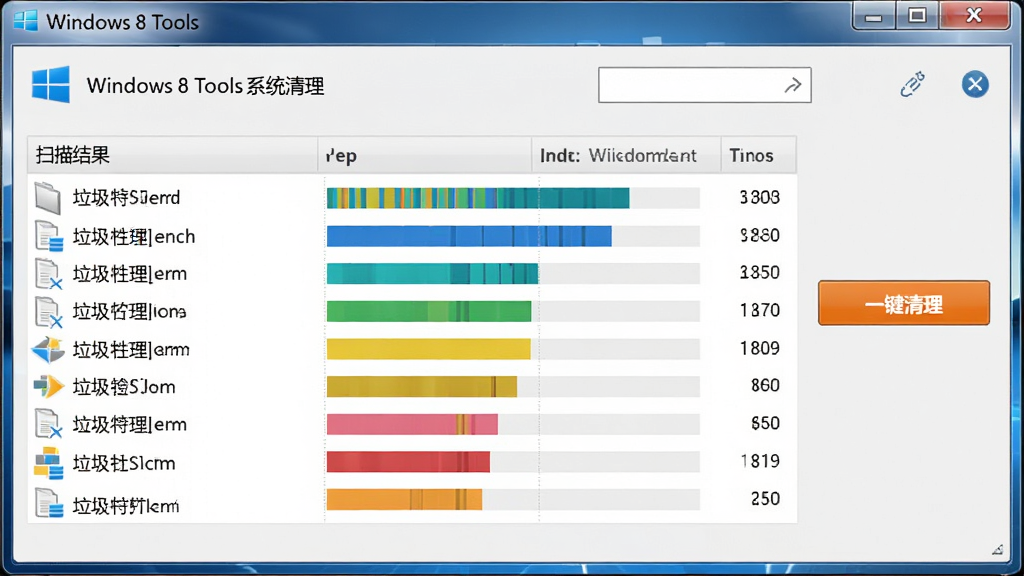The height and width of the screenshot is (576, 1024).
Task: Click the arrow icon in the search box
Action: pyautogui.click(x=793, y=85)
